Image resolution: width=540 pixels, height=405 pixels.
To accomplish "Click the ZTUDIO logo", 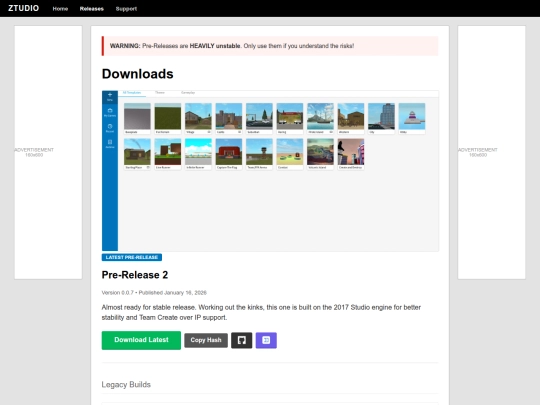I will click(23, 8).
